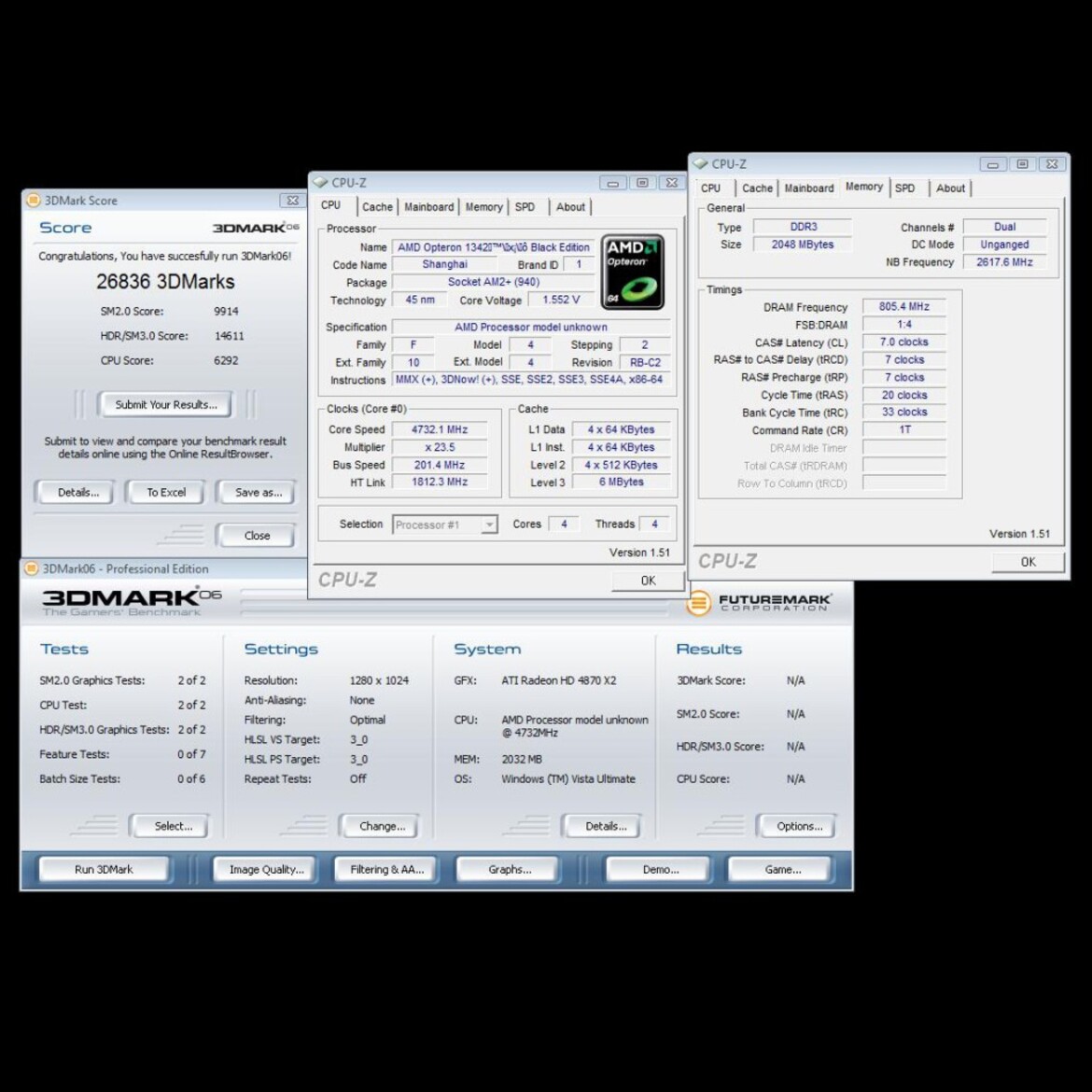This screenshot has height=1092, width=1092.
Task: Click the Command Rate 1T field
Action: point(904,429)
